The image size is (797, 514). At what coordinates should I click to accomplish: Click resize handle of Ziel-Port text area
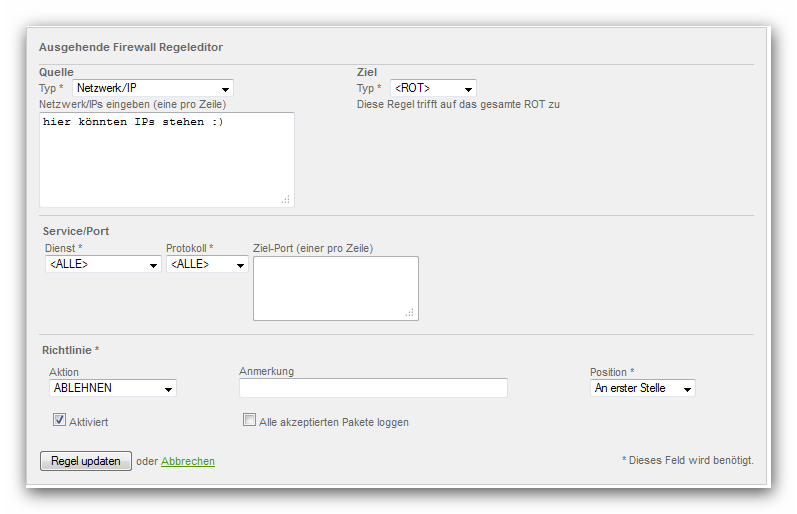coord(409,313)
